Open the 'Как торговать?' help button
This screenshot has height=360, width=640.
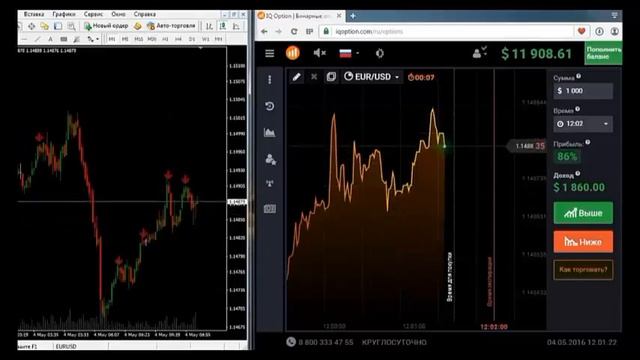(x=583, y=270)
